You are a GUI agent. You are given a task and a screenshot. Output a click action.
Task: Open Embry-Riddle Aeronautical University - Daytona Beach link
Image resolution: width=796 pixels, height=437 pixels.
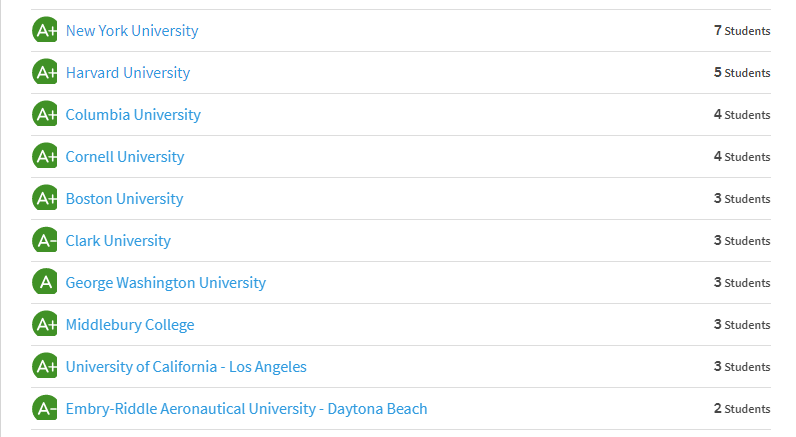247,409
